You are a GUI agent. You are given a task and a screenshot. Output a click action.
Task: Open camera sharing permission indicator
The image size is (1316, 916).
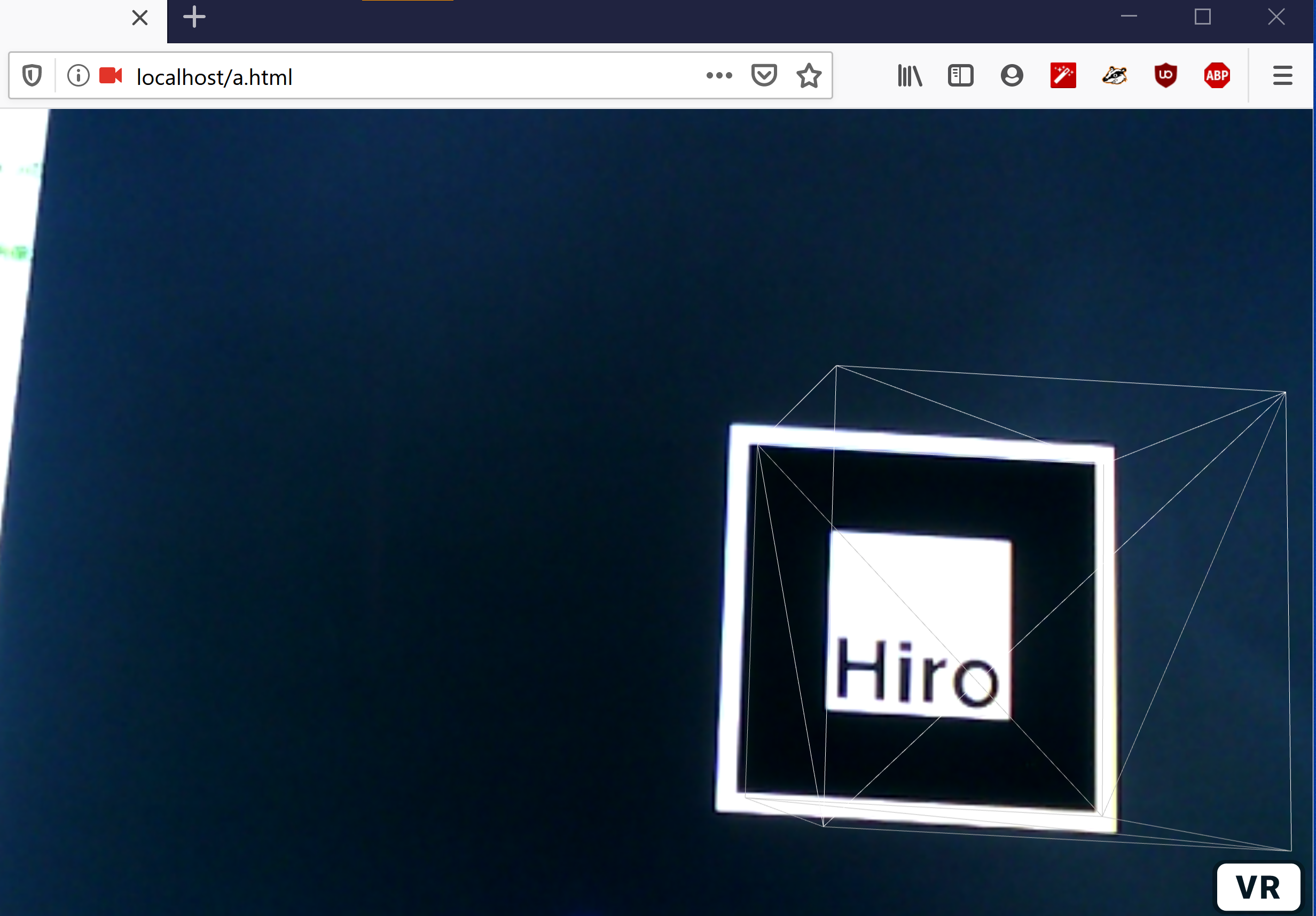pyautogui.click(x=111, y=76)
